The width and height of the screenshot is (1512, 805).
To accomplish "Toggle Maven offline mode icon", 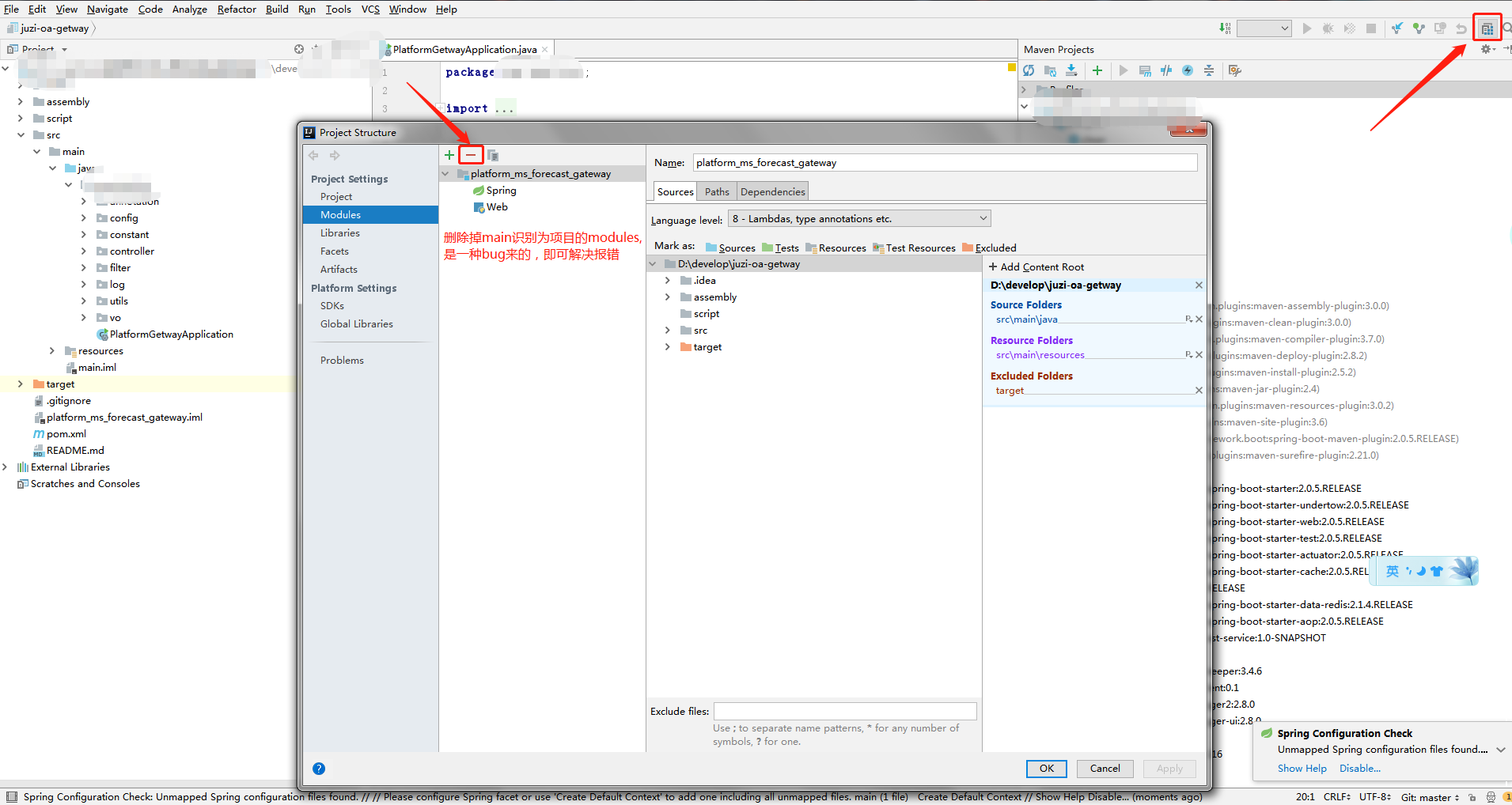I will tap(1166, 70).
